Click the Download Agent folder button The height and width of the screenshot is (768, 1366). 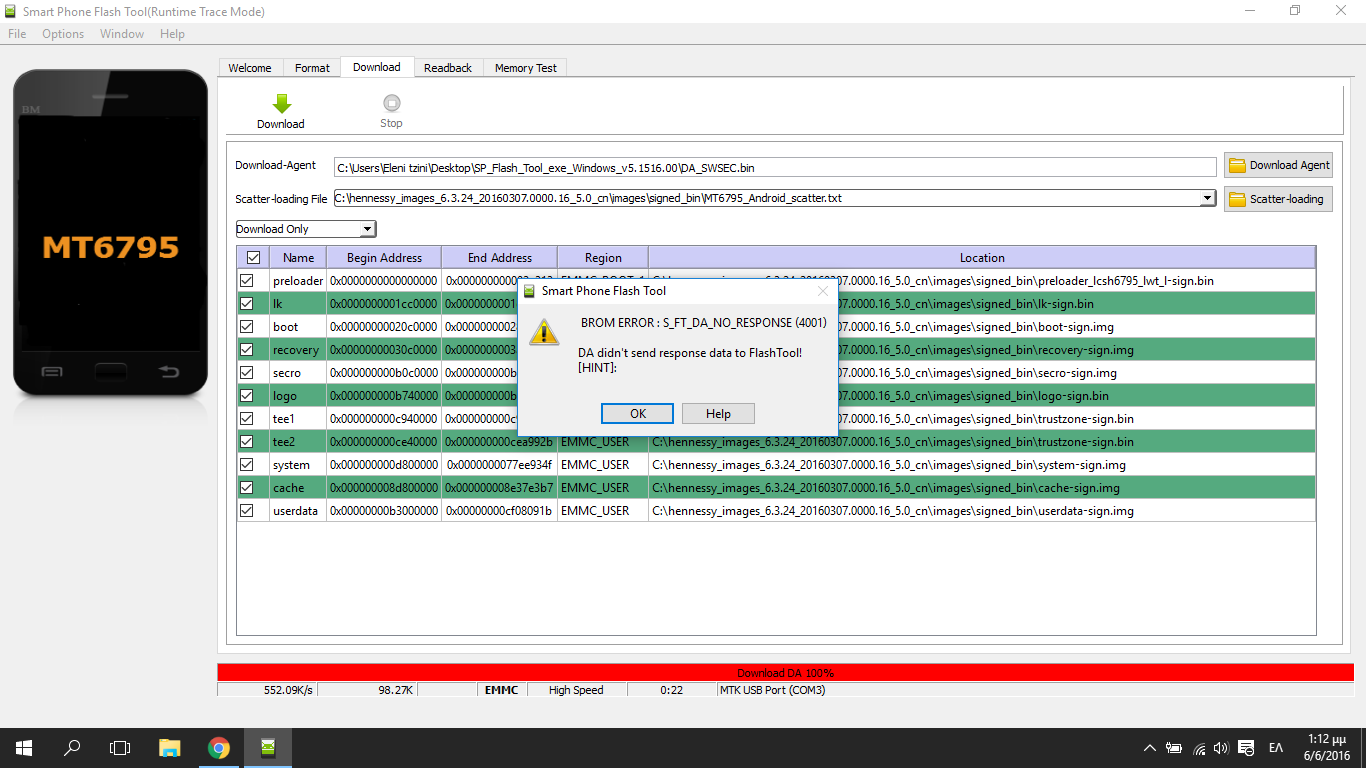(x=1278, y=165)
